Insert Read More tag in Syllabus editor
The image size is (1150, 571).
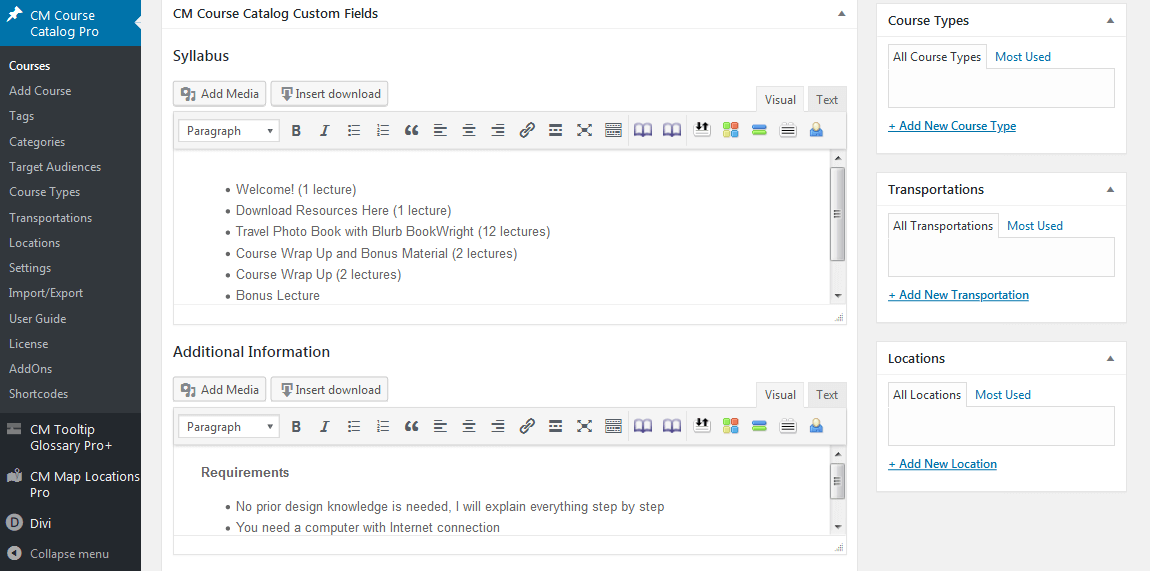pyautogui.click(x=556, y=131)
